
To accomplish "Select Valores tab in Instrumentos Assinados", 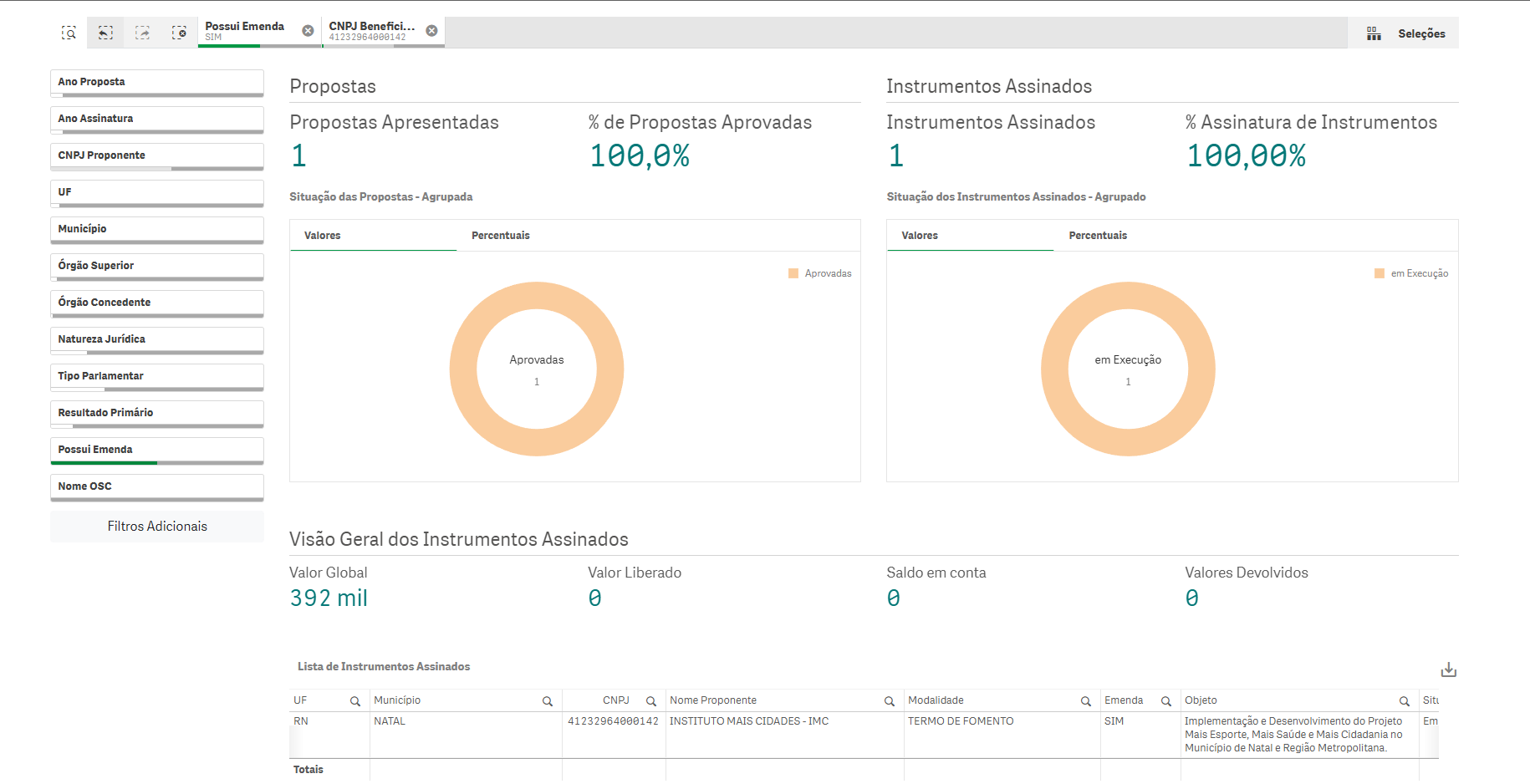I will click(x=920, y=236).
